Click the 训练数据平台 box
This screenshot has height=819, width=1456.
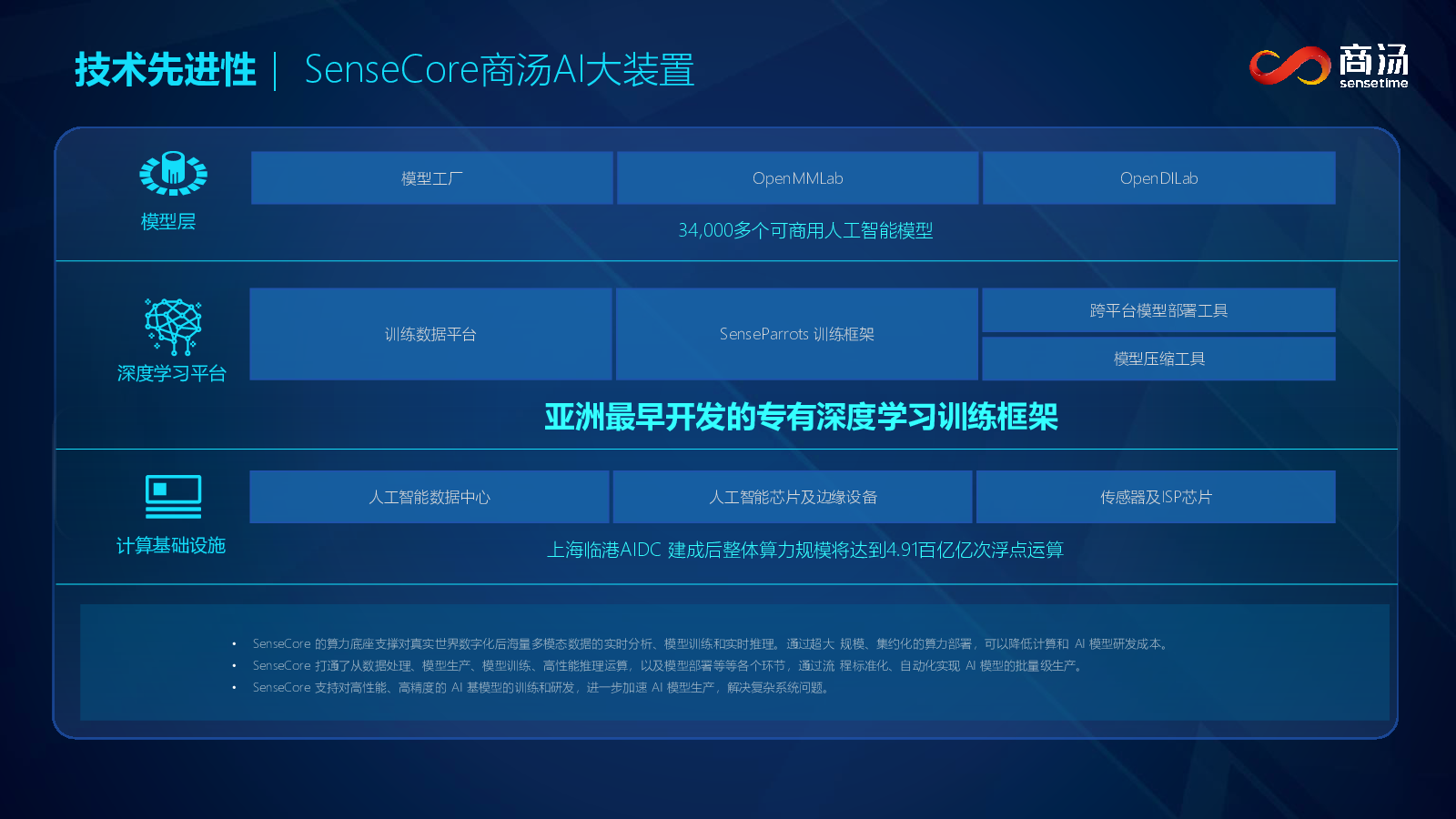pyautogui.click(x=430, y=334)
